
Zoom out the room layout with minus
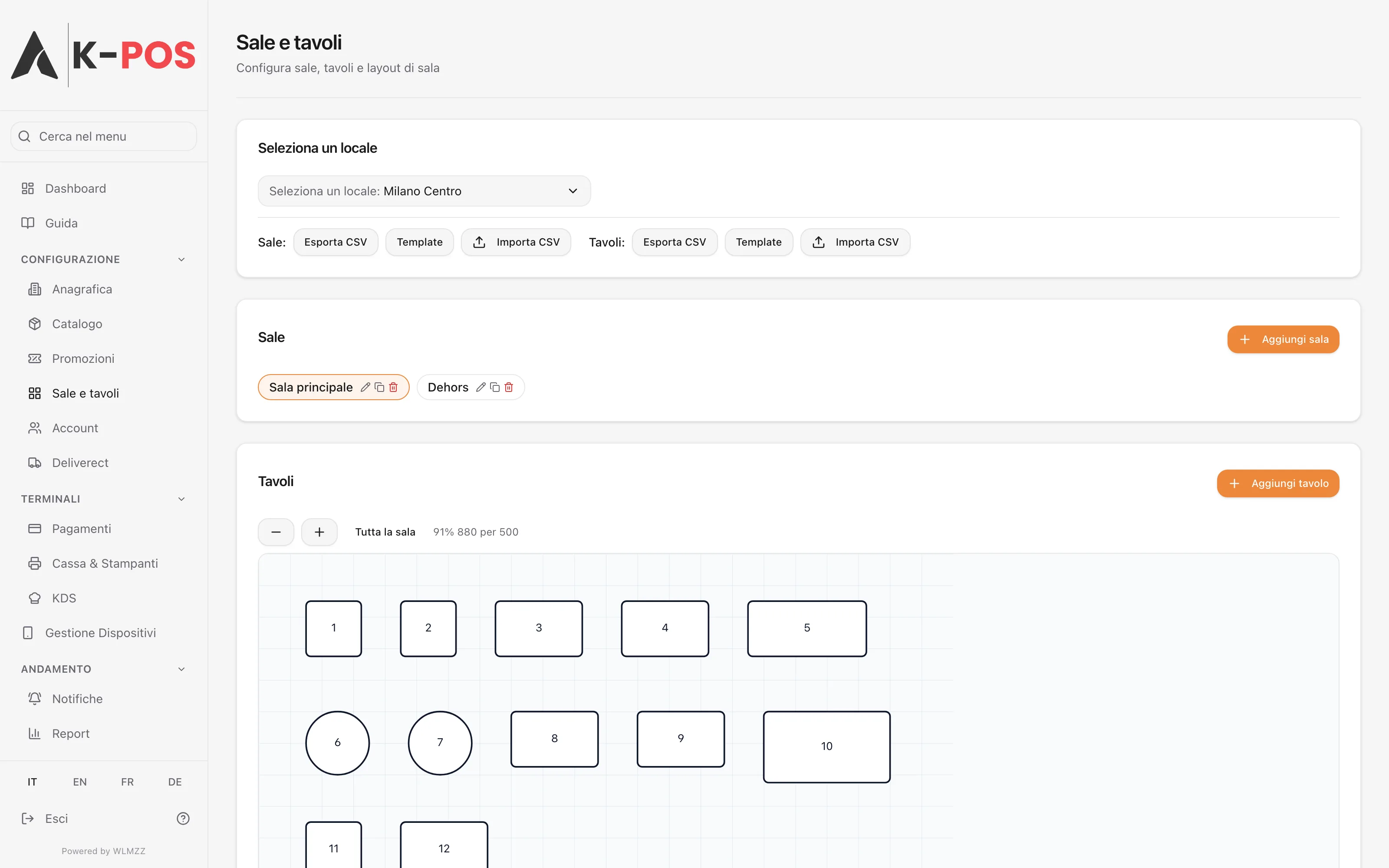tap(276, 532)
